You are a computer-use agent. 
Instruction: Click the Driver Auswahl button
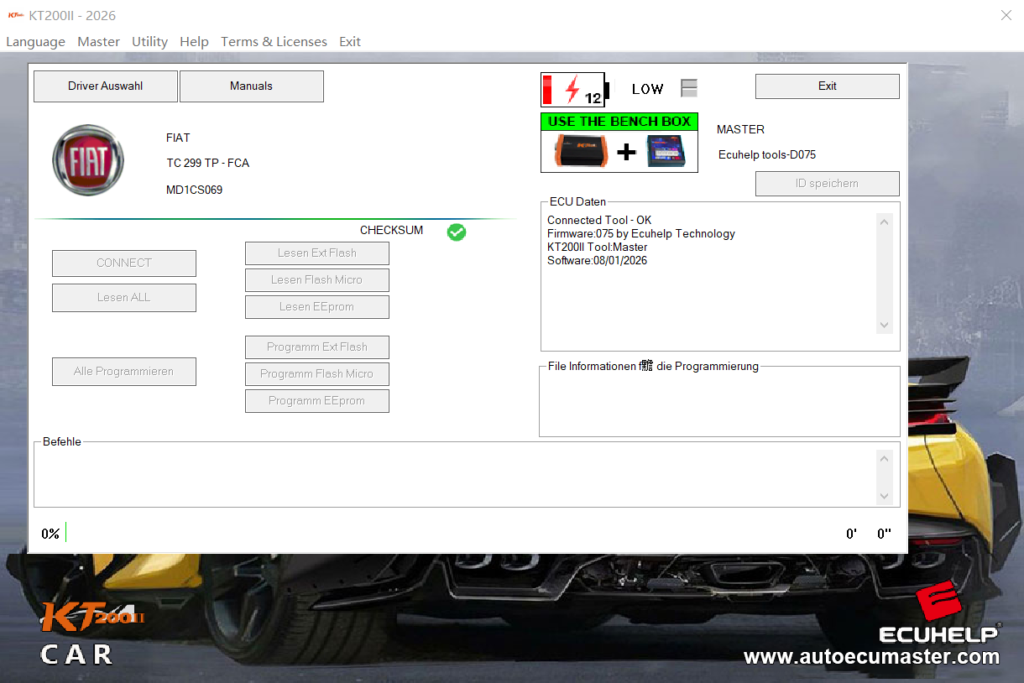105,86
